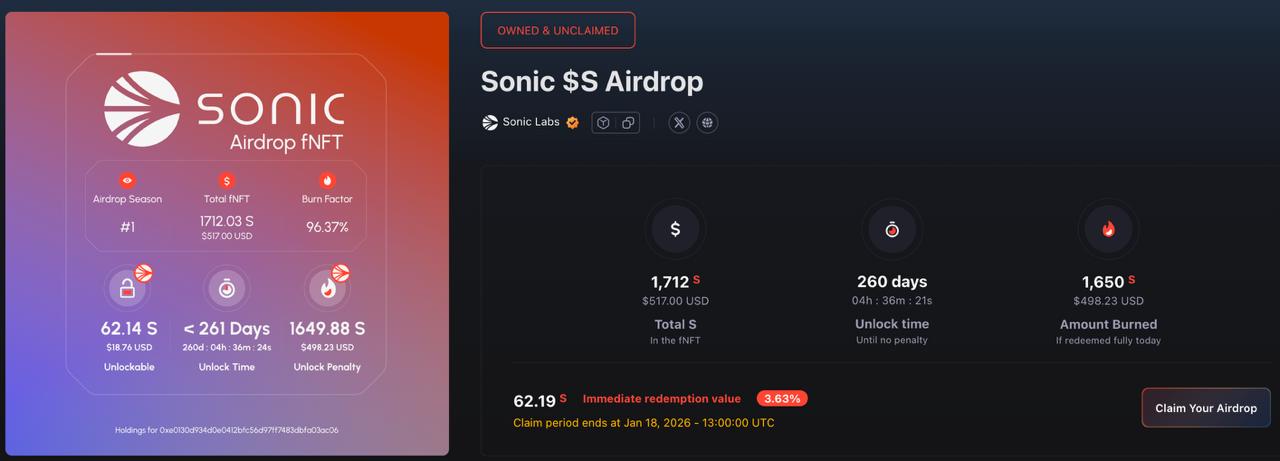Click the dollar sign Total S icon
Viewport: 1280px width, 461px height.
pos(675,229)
